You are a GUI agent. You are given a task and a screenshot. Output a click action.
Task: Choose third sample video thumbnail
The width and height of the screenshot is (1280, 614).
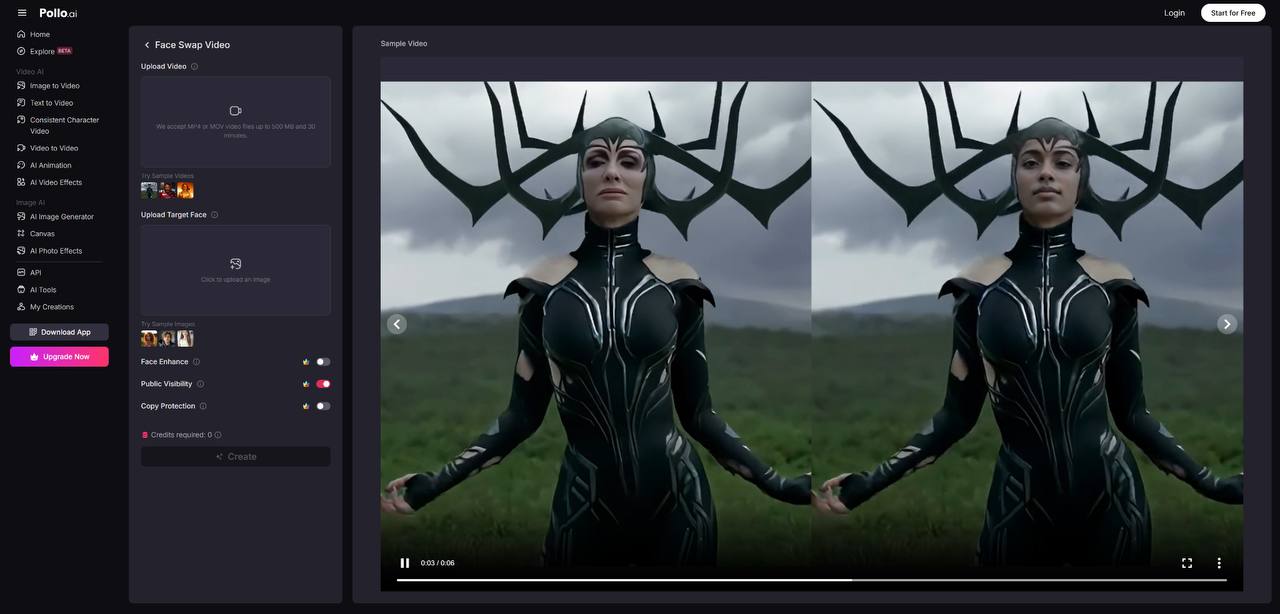[185, 190]
